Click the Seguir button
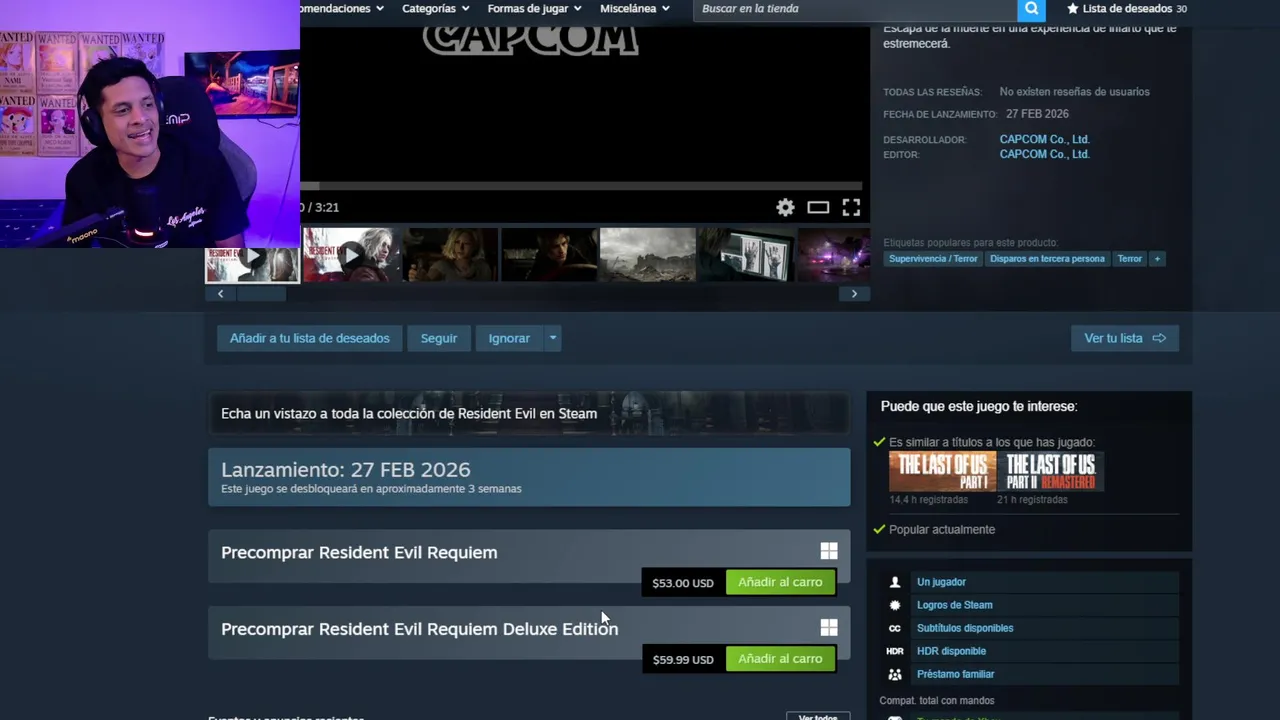 click(439, 338)
